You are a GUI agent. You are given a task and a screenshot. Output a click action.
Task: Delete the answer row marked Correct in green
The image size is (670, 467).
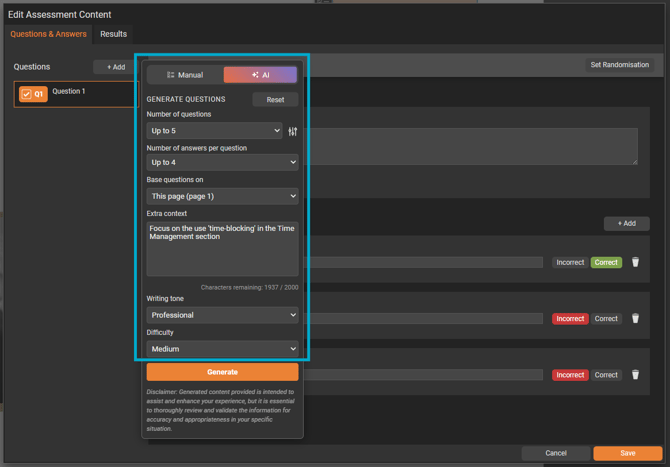635,262
